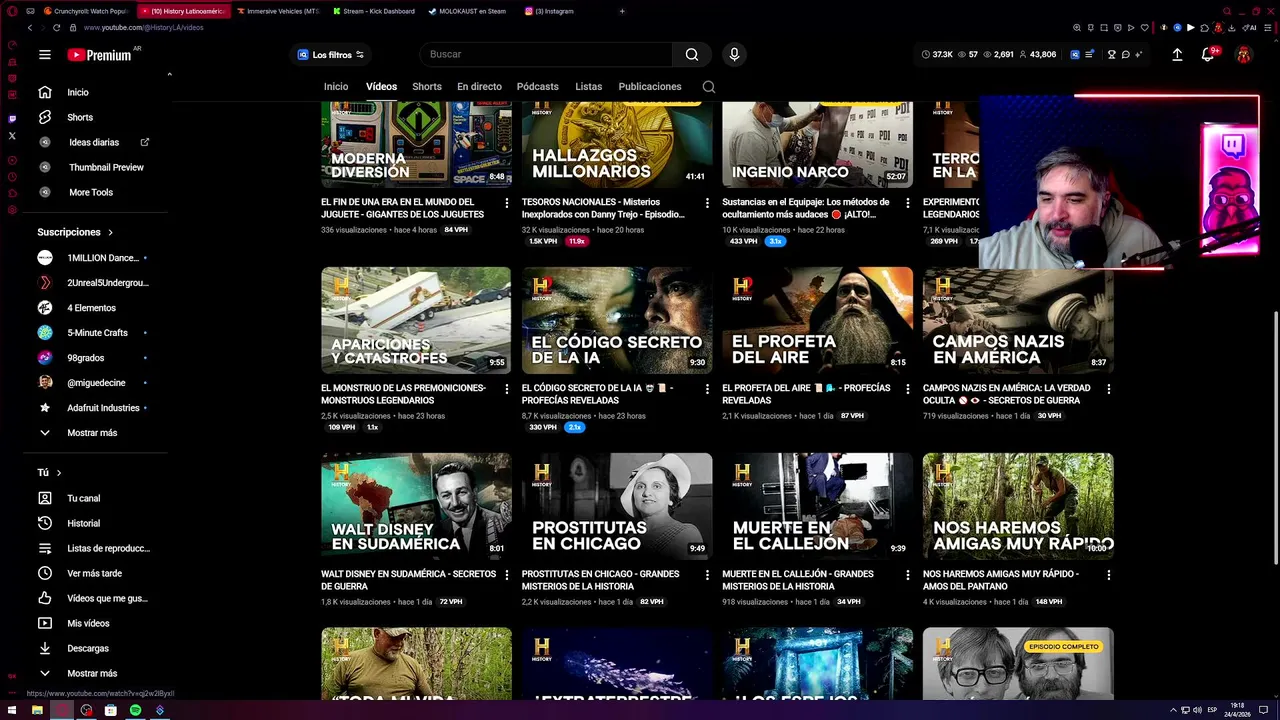Screen dimensions: 1280x720
Task: Play the Apariciones y Catástrofes thumbnail
Action: [416, 320]
